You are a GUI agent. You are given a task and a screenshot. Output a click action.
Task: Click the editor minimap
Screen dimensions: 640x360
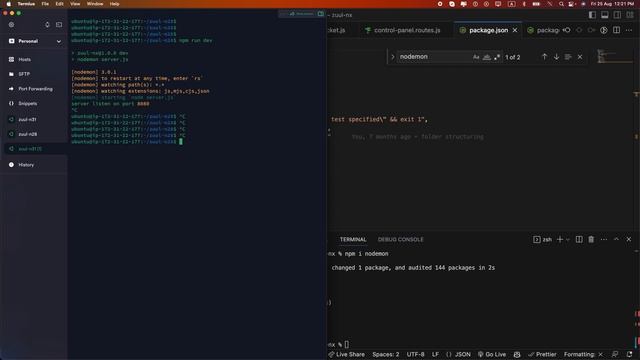click(614, 56)
